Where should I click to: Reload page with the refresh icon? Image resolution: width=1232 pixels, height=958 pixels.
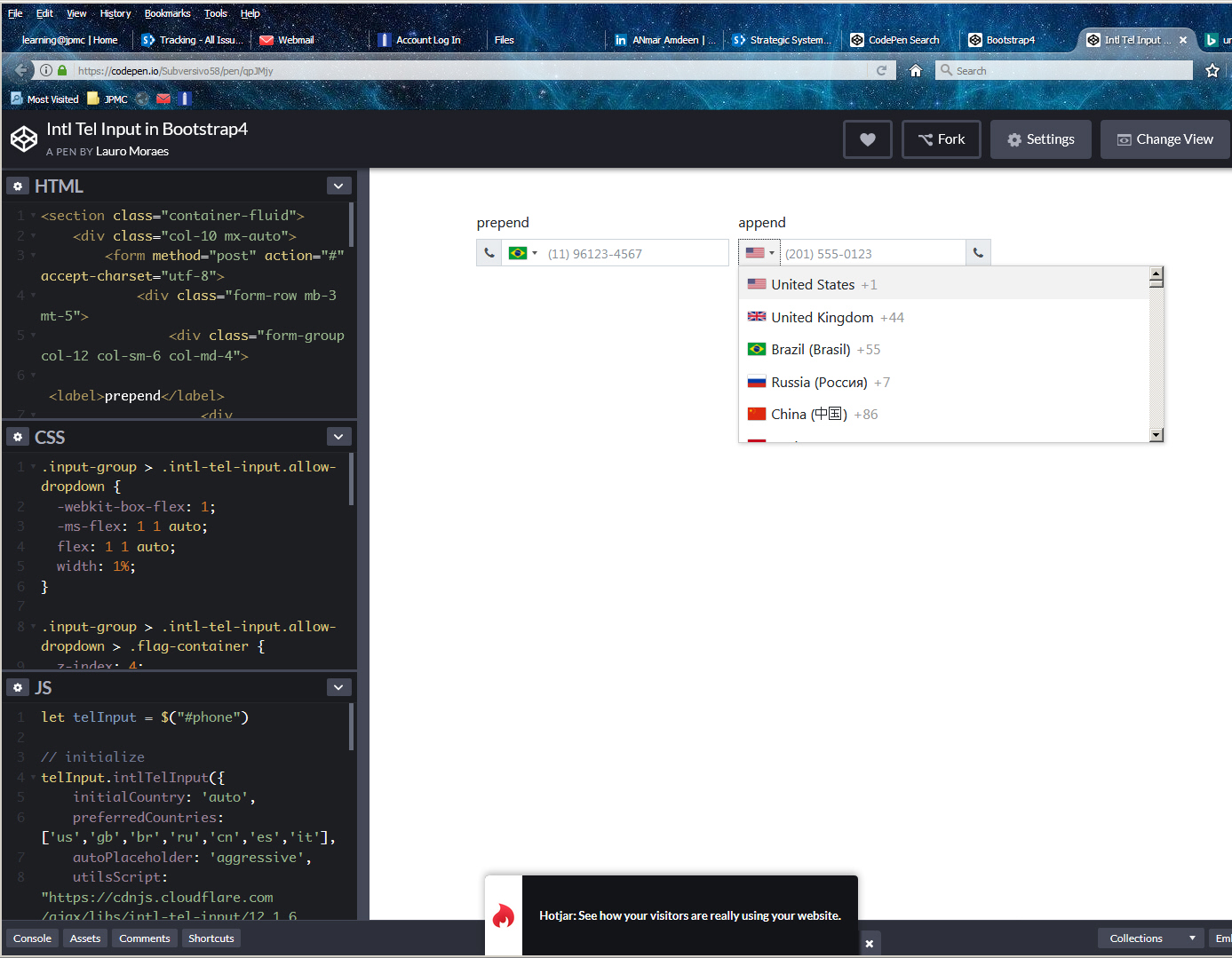pyautogui.click(x=881, y=71)
